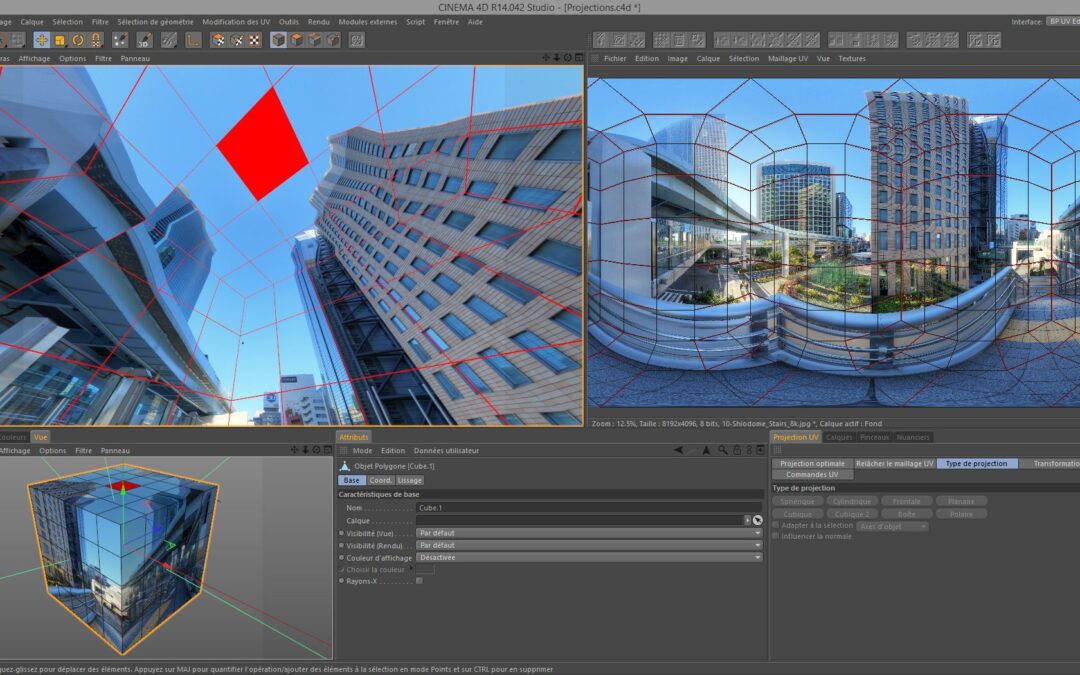Select the Move tool in the top toolbar
1080x675 pixels.
[x=41, y=40]
